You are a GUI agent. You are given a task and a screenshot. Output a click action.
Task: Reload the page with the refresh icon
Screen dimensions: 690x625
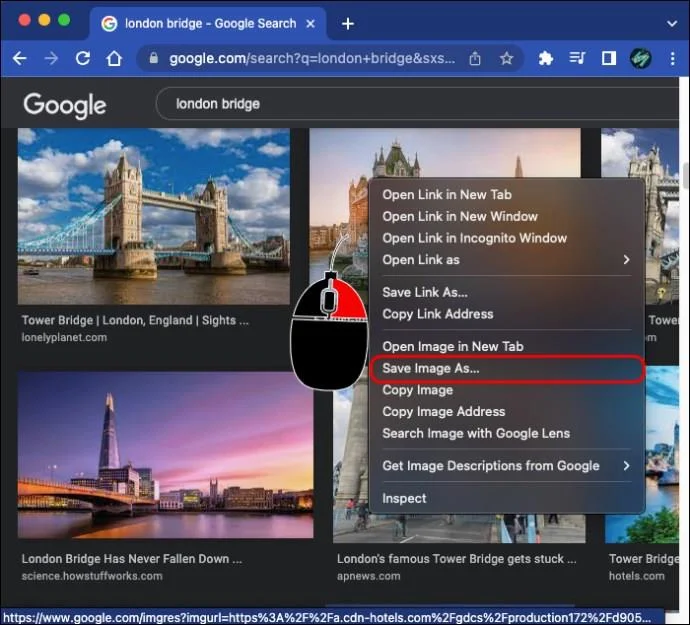click(83, 58)
